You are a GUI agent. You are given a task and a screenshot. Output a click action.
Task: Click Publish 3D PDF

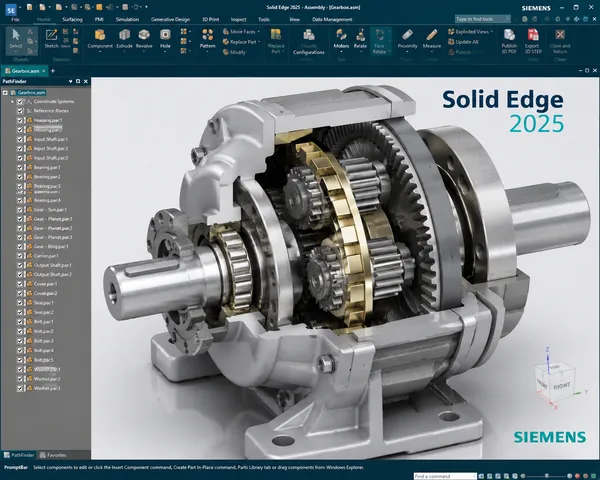[x=509, y=41]
